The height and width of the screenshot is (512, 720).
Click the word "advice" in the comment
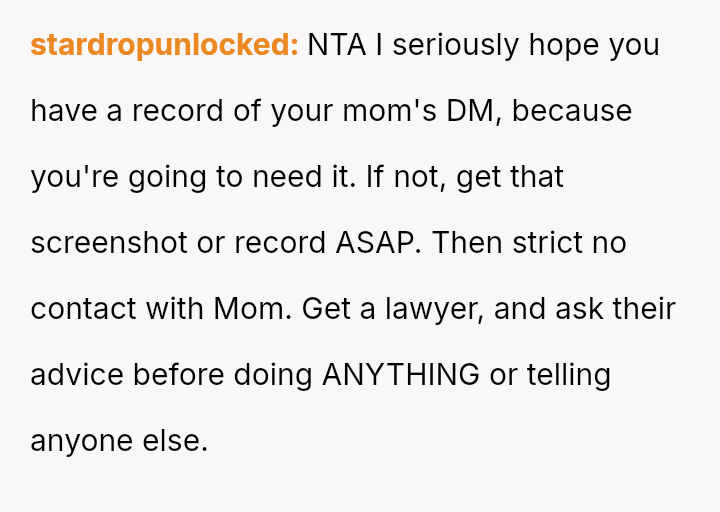tap(77, 375)
